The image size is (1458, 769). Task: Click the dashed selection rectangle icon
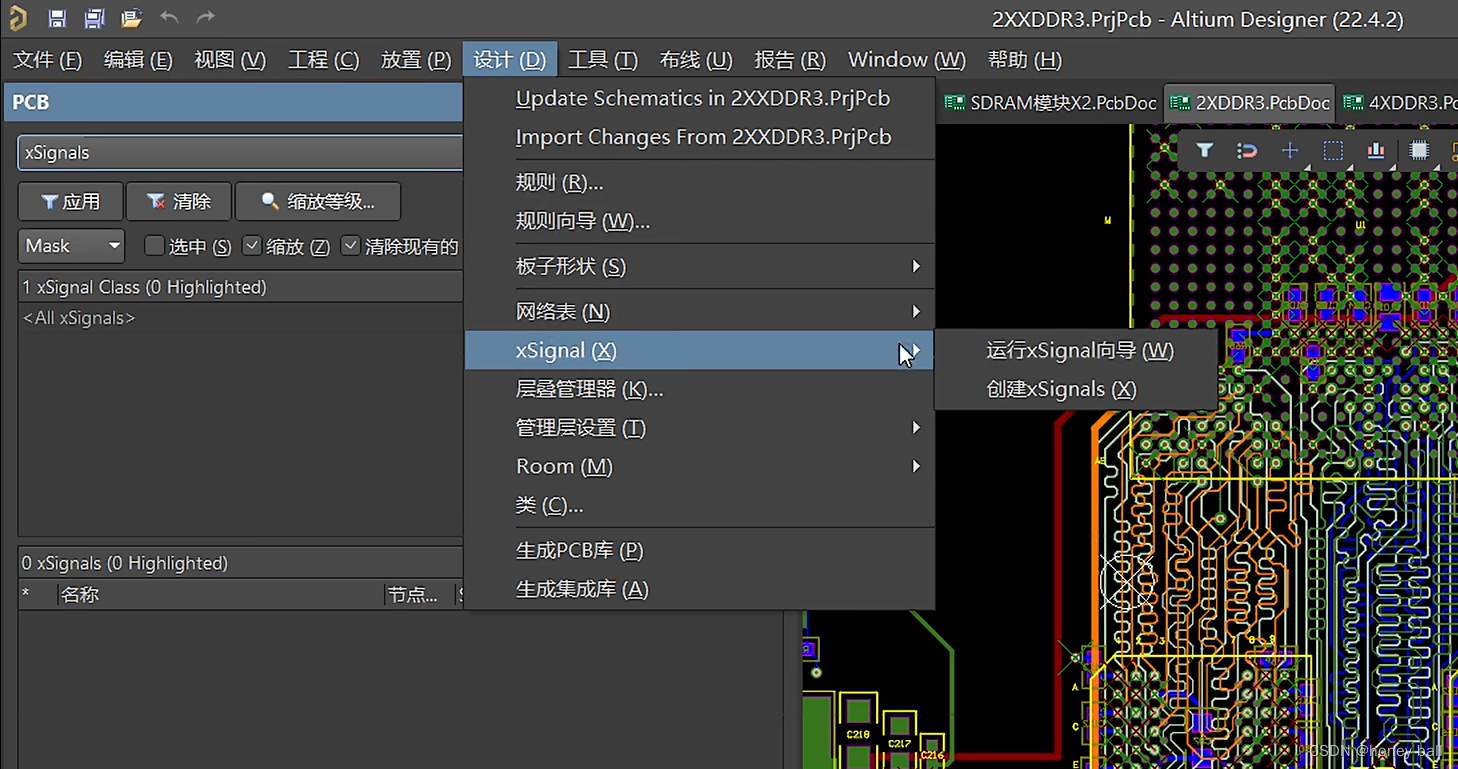(1333, 151)
